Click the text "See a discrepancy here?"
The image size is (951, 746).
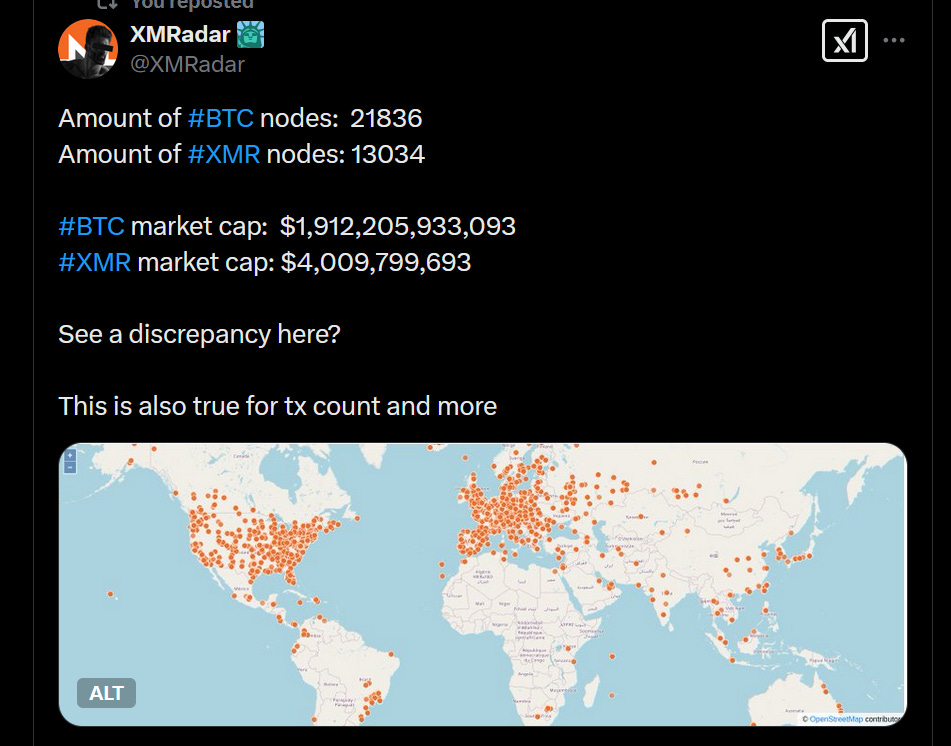point(200,334)
